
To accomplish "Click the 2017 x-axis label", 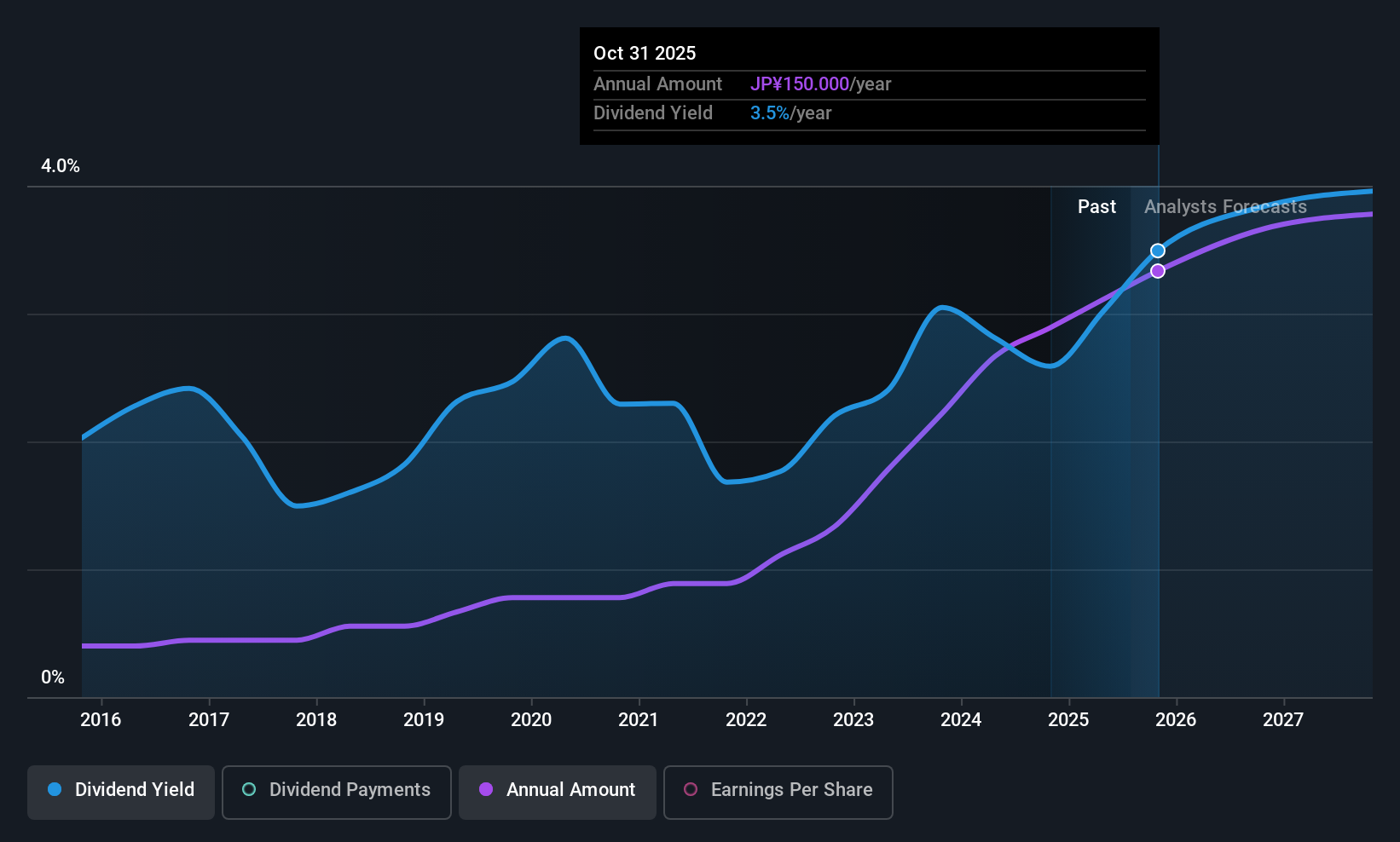I will coord(209,719).
